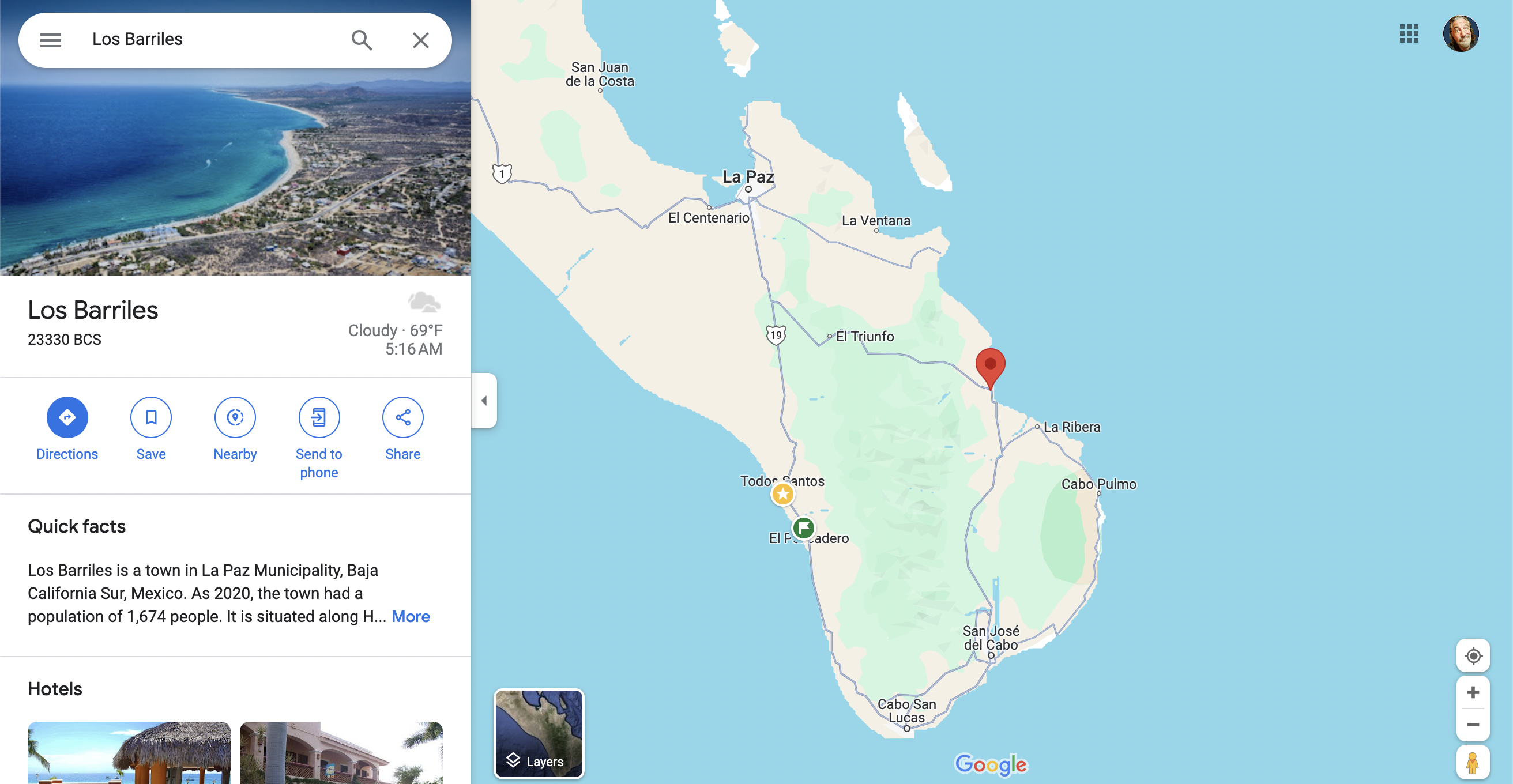Share this place
The image size is (1513, 784).
pos(403,417)
